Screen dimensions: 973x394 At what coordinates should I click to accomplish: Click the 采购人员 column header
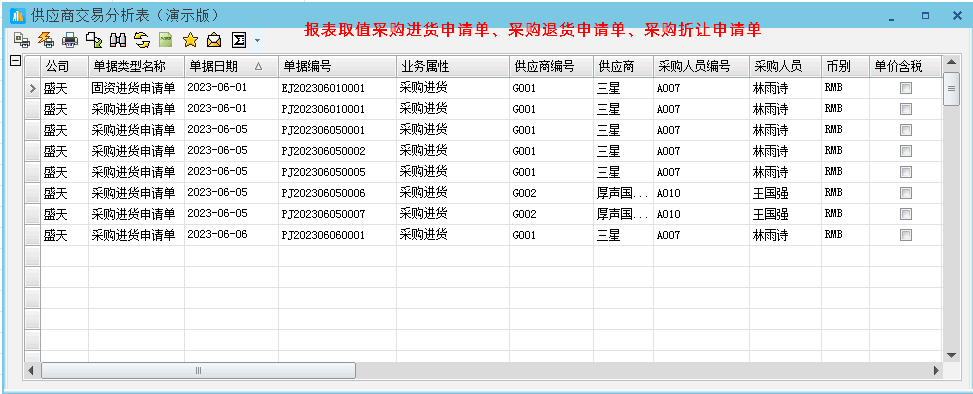[x=785, y=66]
